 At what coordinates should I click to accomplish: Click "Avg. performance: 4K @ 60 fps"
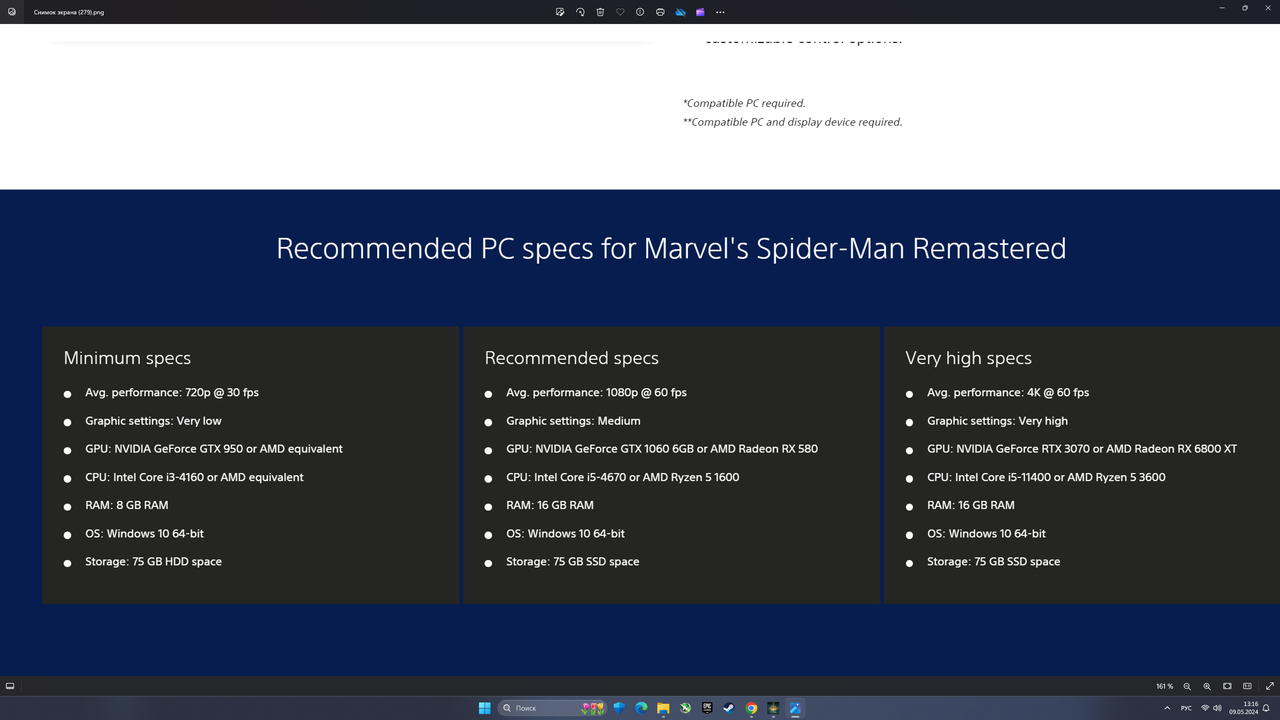[x=1008, y=393]
